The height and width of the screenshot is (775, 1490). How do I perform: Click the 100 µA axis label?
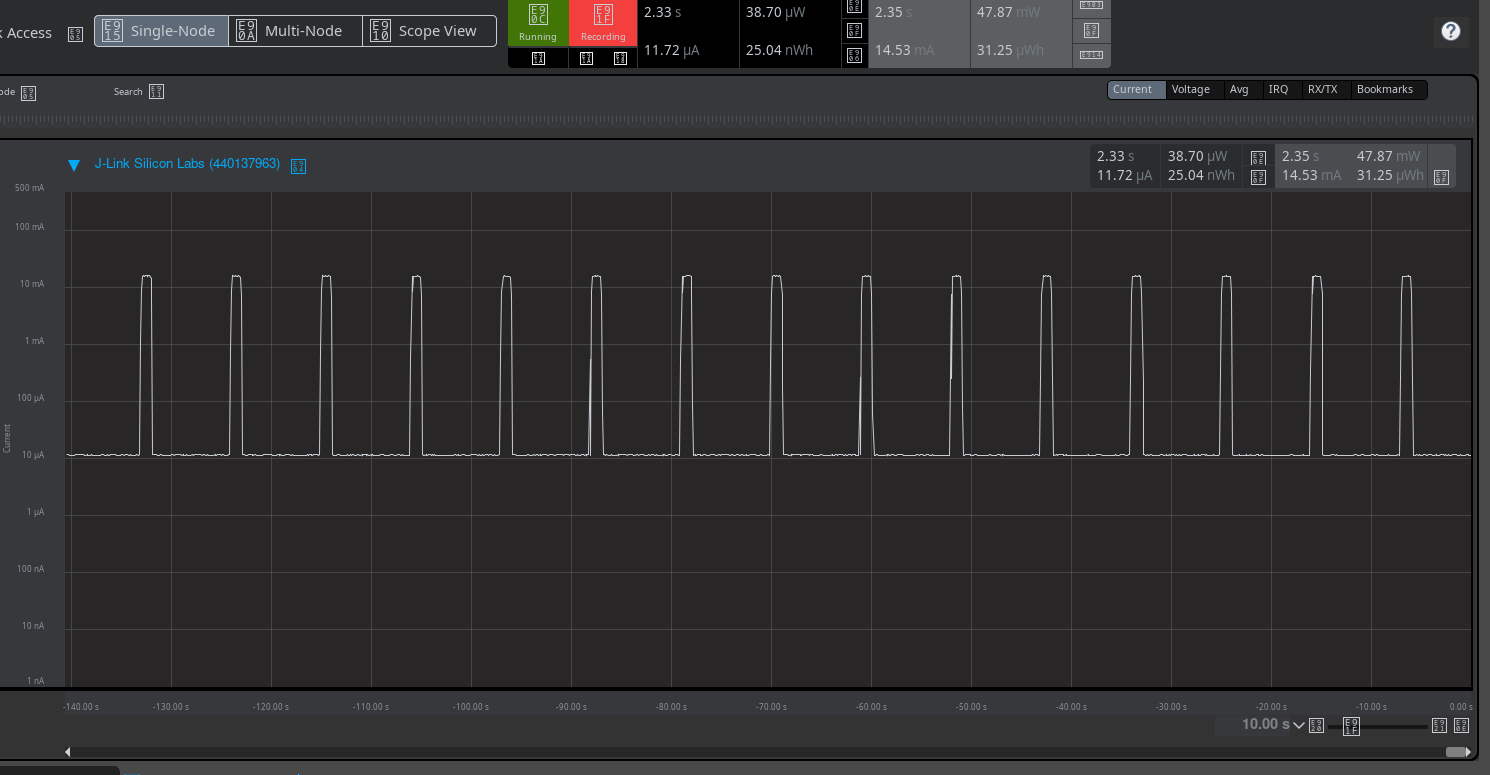coord(30,398)
